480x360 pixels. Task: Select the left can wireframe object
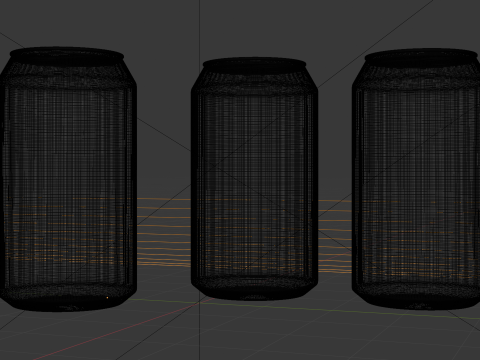[x=67, y=179]
